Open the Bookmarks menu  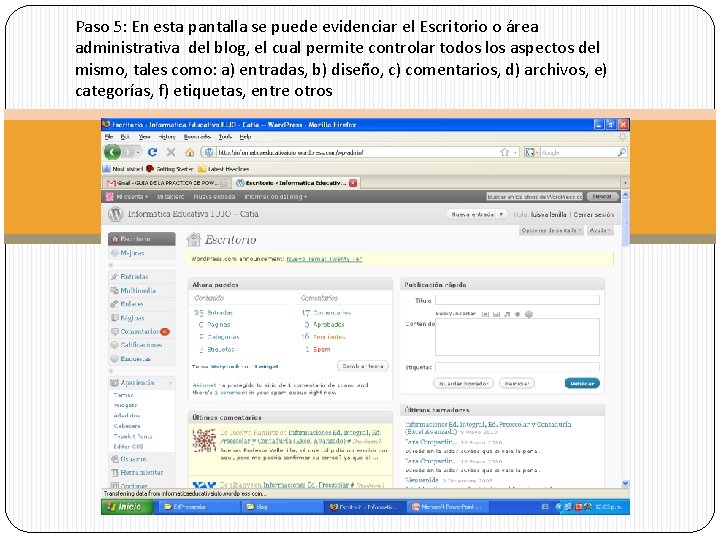[x=197, y=137]
